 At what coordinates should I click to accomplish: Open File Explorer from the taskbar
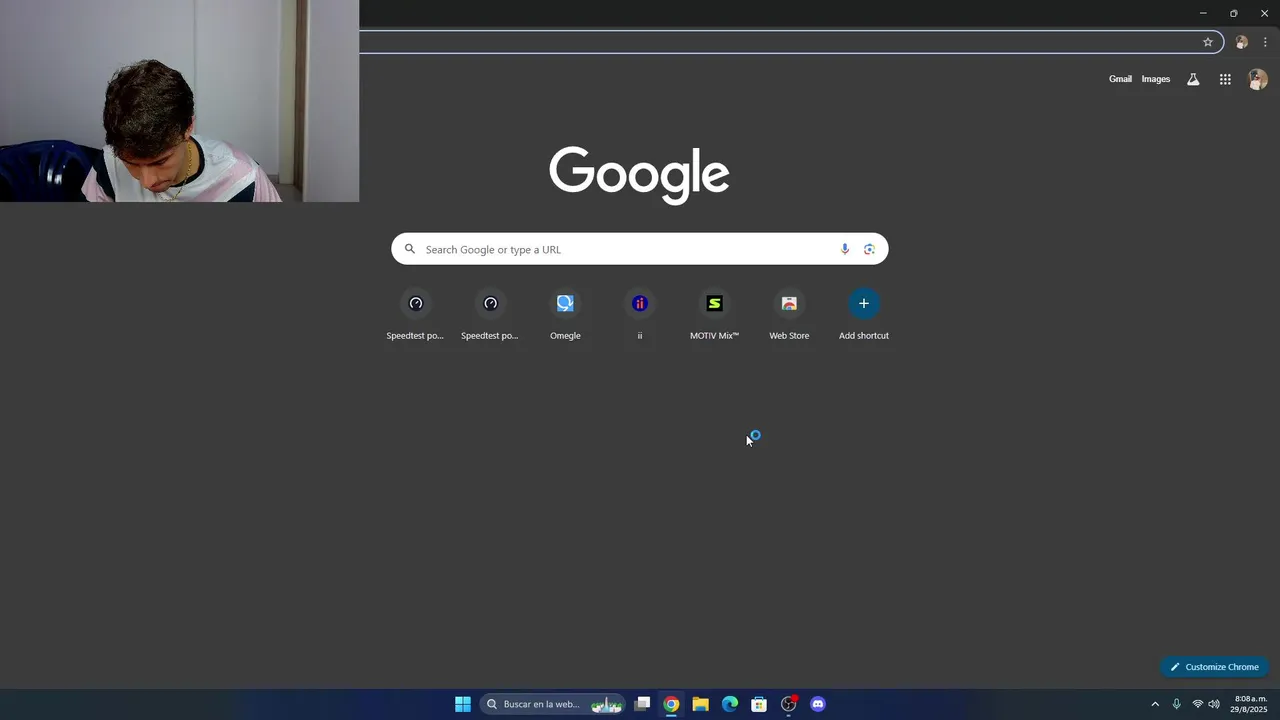(x=700, y=704)
